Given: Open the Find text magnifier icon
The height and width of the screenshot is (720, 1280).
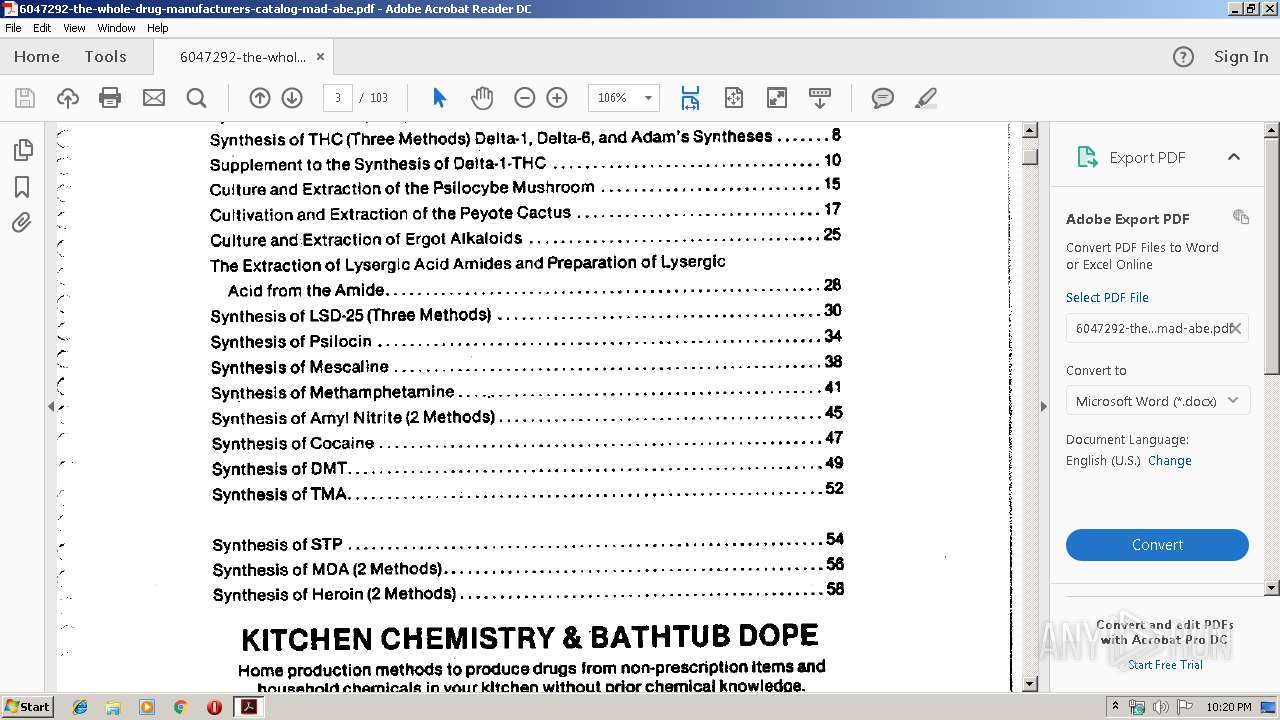Looking at the screenshot, I should [197, 98].
